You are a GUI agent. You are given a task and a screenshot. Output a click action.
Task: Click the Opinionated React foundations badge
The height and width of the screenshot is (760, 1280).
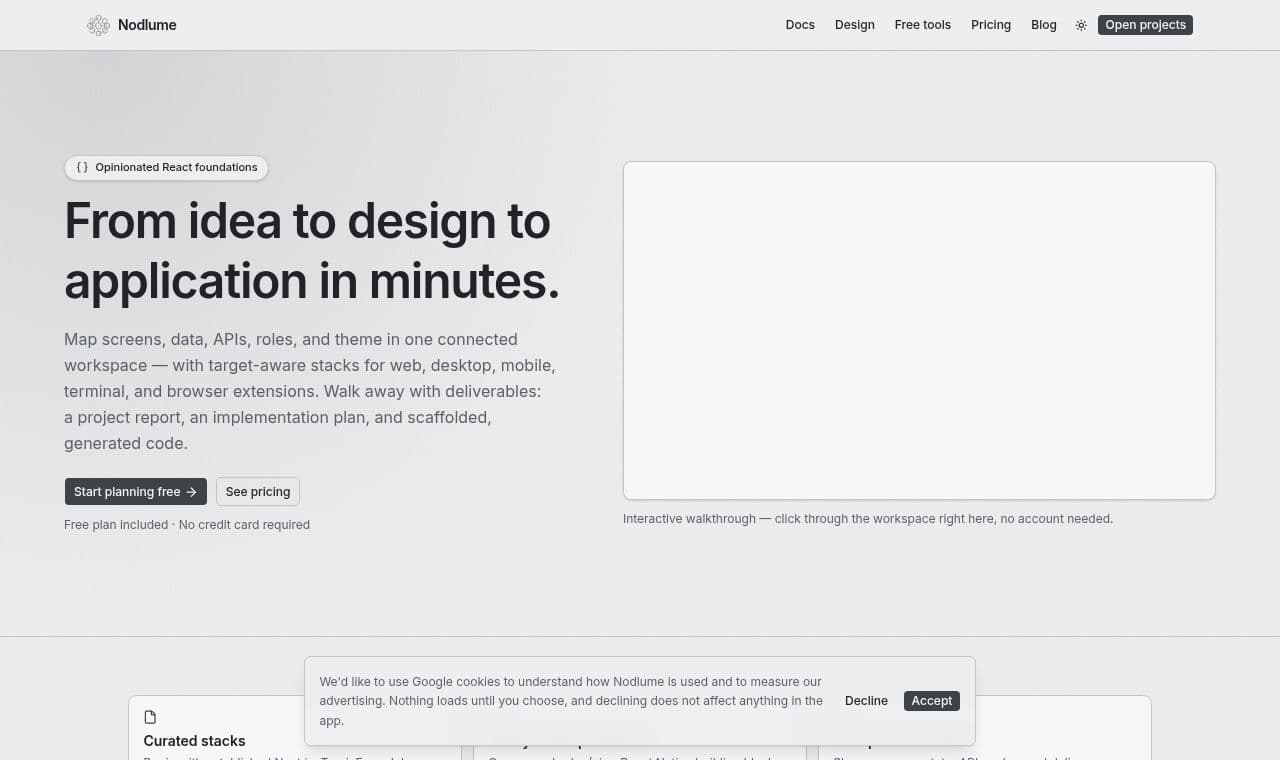(167, 167)
